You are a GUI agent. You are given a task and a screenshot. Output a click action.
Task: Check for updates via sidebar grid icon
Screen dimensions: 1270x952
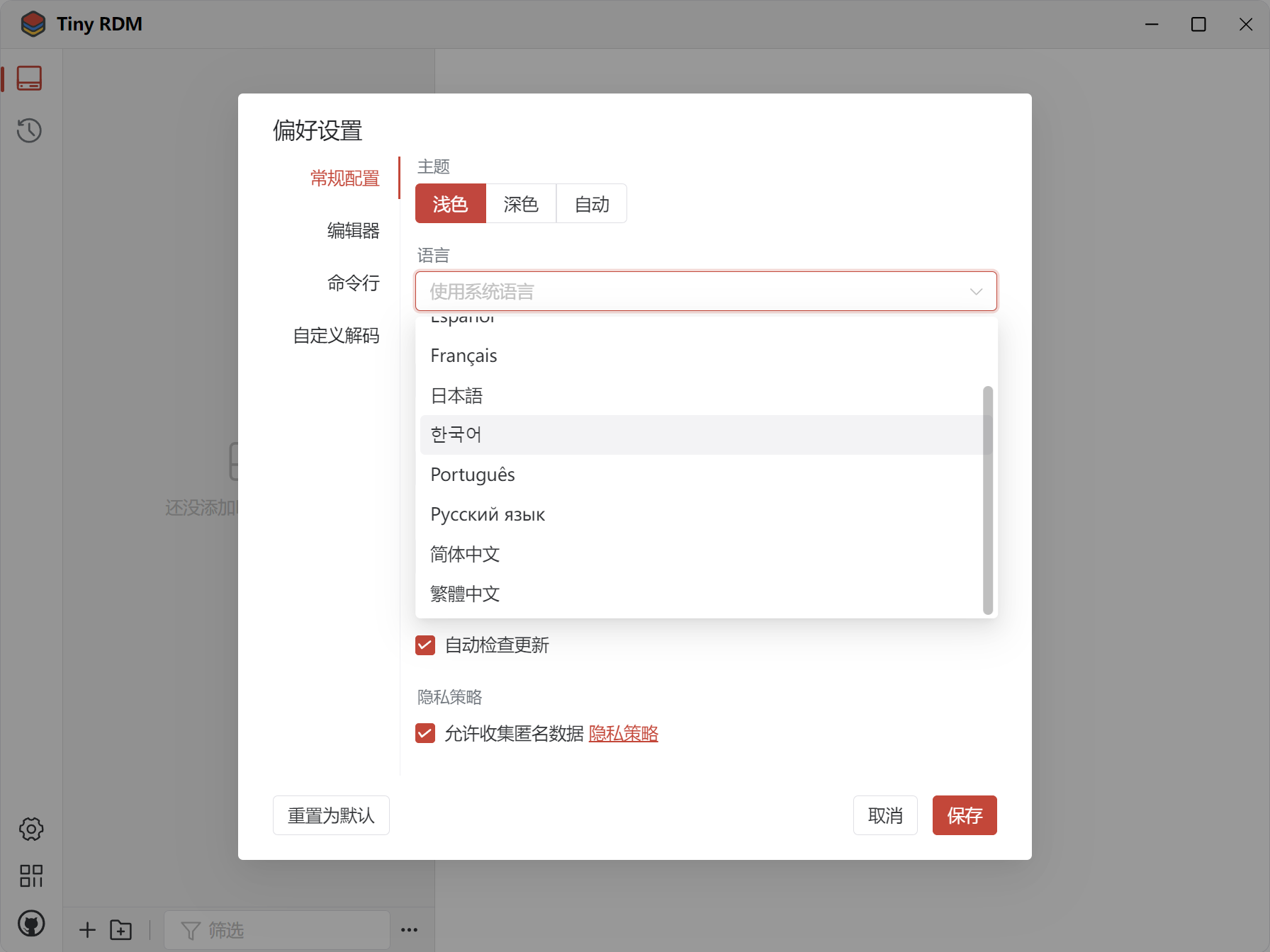click(x=30, y=877)
